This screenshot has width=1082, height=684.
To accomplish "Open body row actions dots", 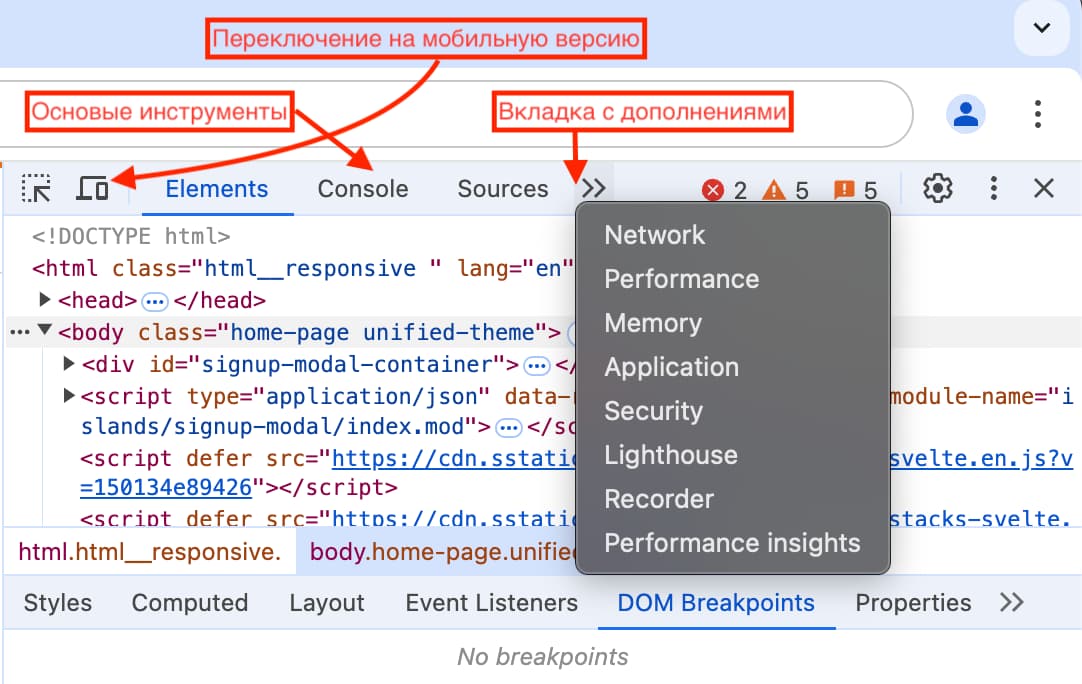I will click(x=19, y=333).
